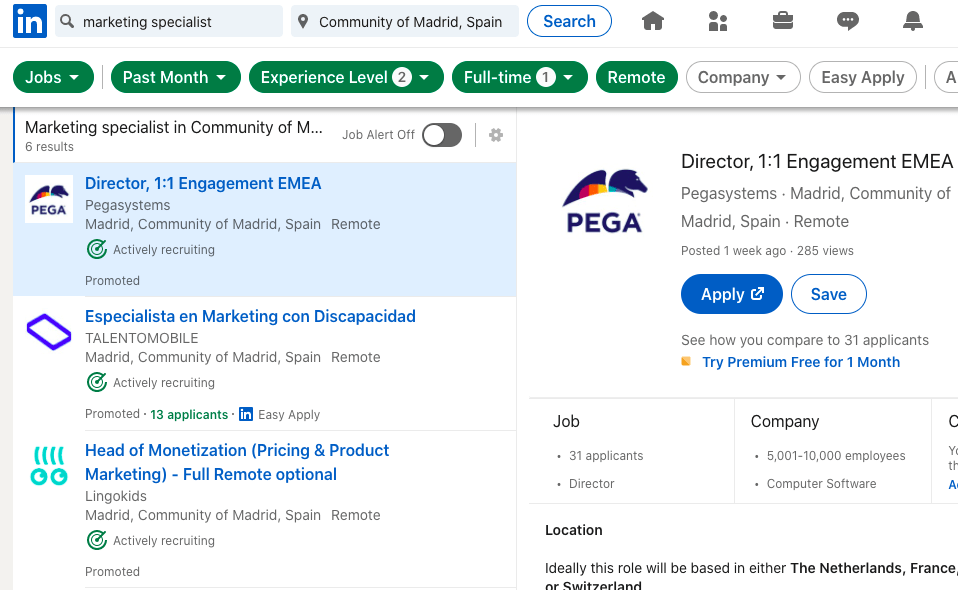Open Messaging chat bubble icon
Image resolution: width=958 pixels, height=590 pixels.
click(847, 21)
